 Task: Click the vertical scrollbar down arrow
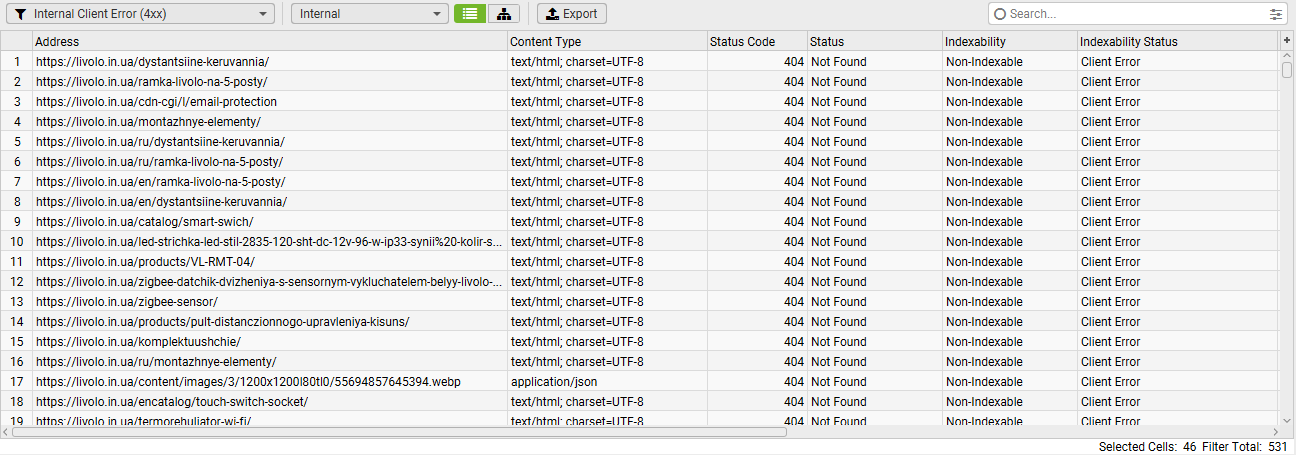pos(1287,420)
